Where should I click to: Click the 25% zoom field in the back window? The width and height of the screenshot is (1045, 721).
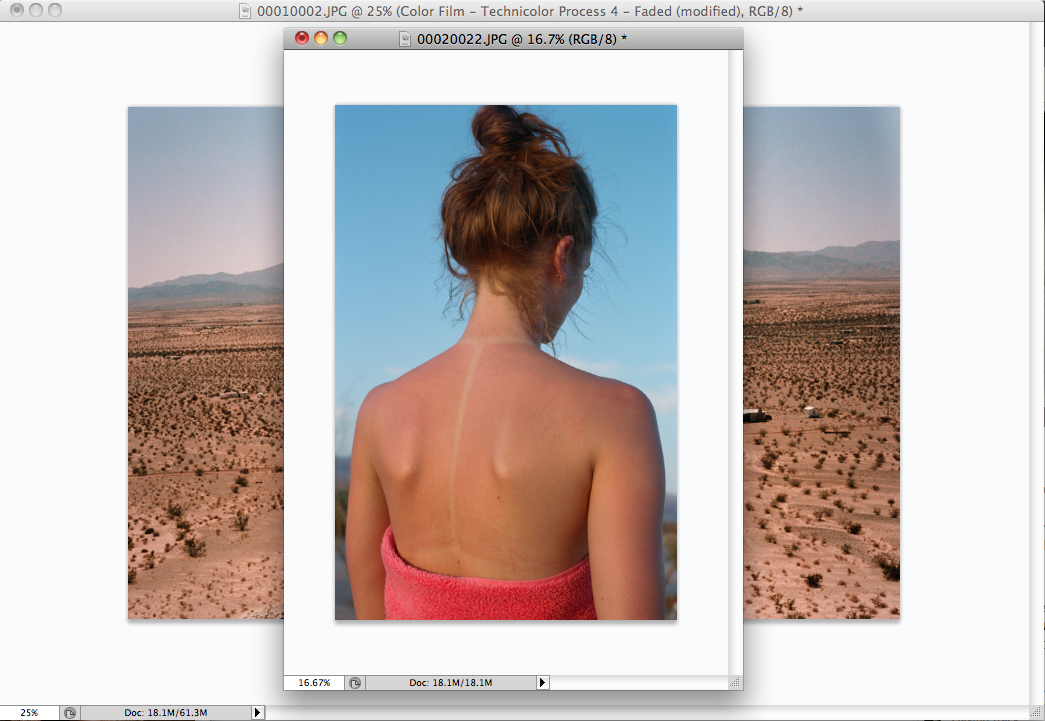[29, 713]
